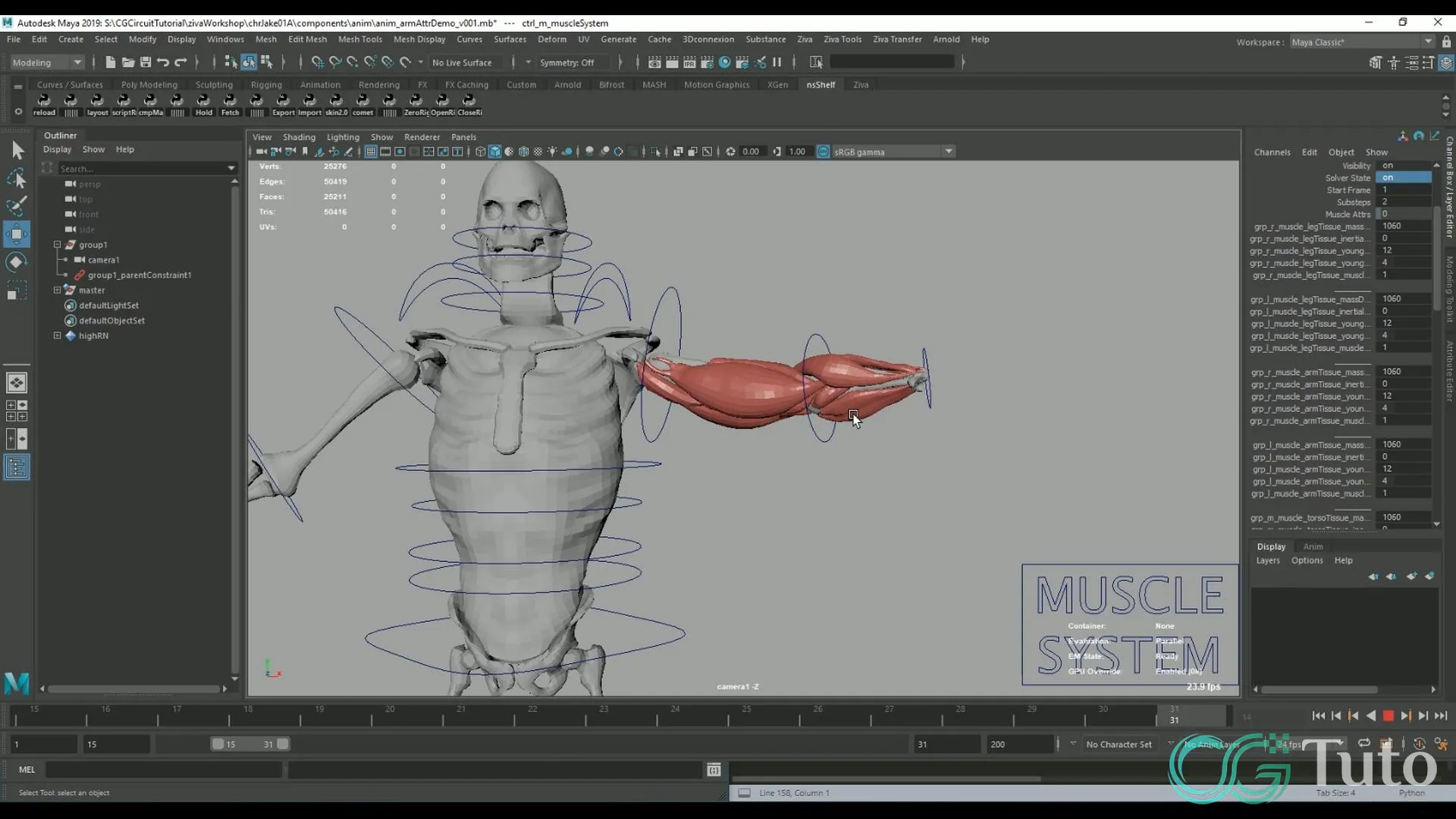This screenshot has width=1456, height=819.
Task: Expand the master node in the Outliner
Action: click(57, 290)
